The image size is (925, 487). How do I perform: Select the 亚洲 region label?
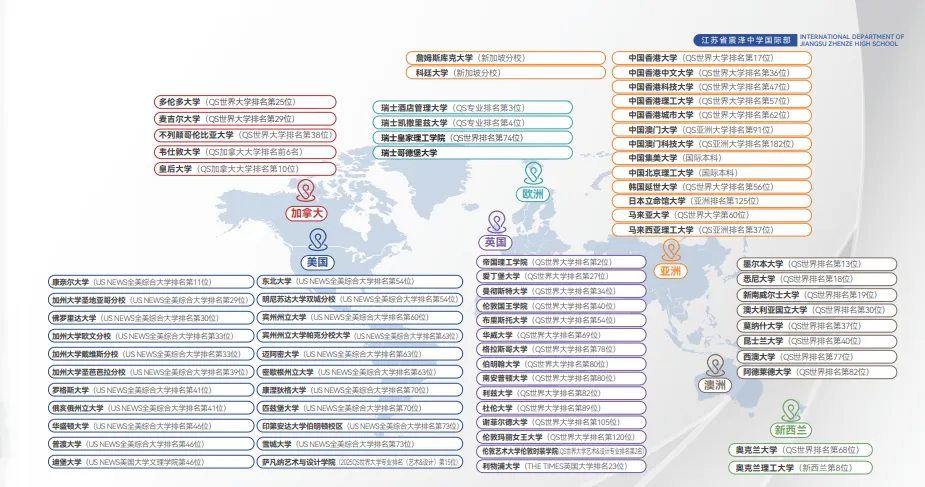click(671, 271)
